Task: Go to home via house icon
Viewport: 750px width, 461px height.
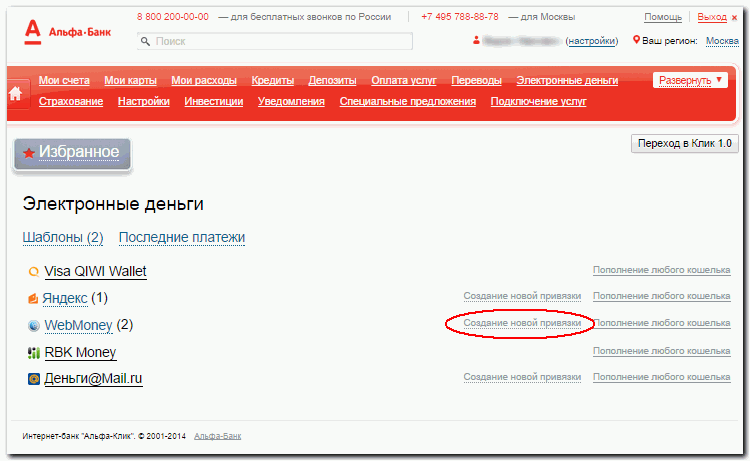Action: tap(15, 93)
